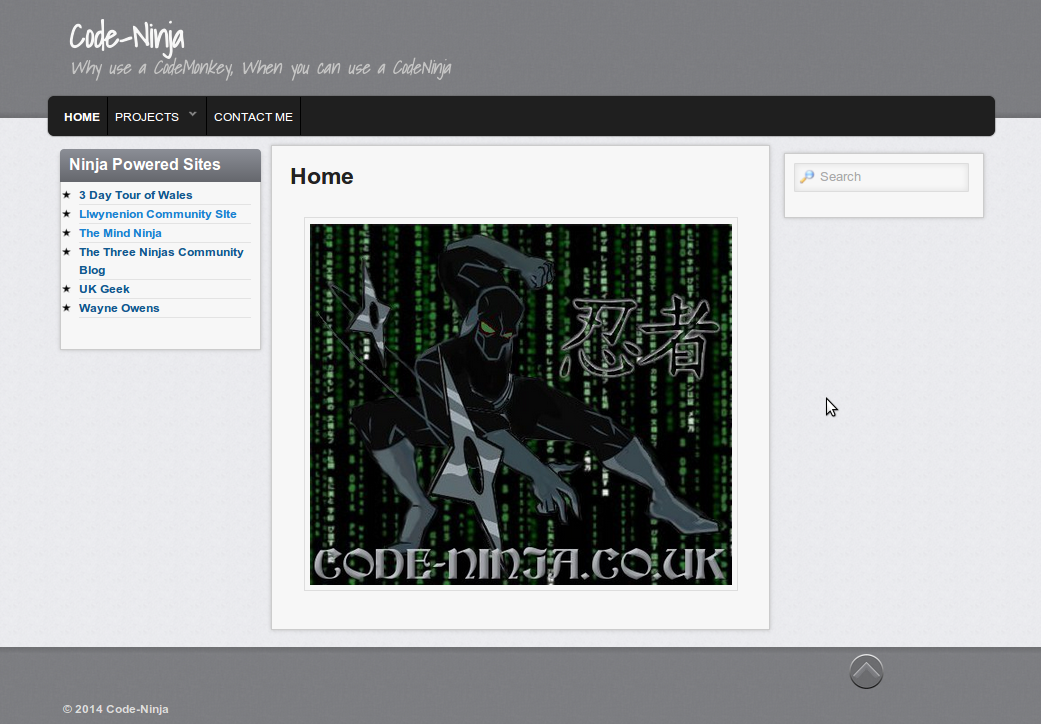Open The Three Ninjas Community Blog link
The width and height of the screenshot is (1041, 724).
(161, 252)
